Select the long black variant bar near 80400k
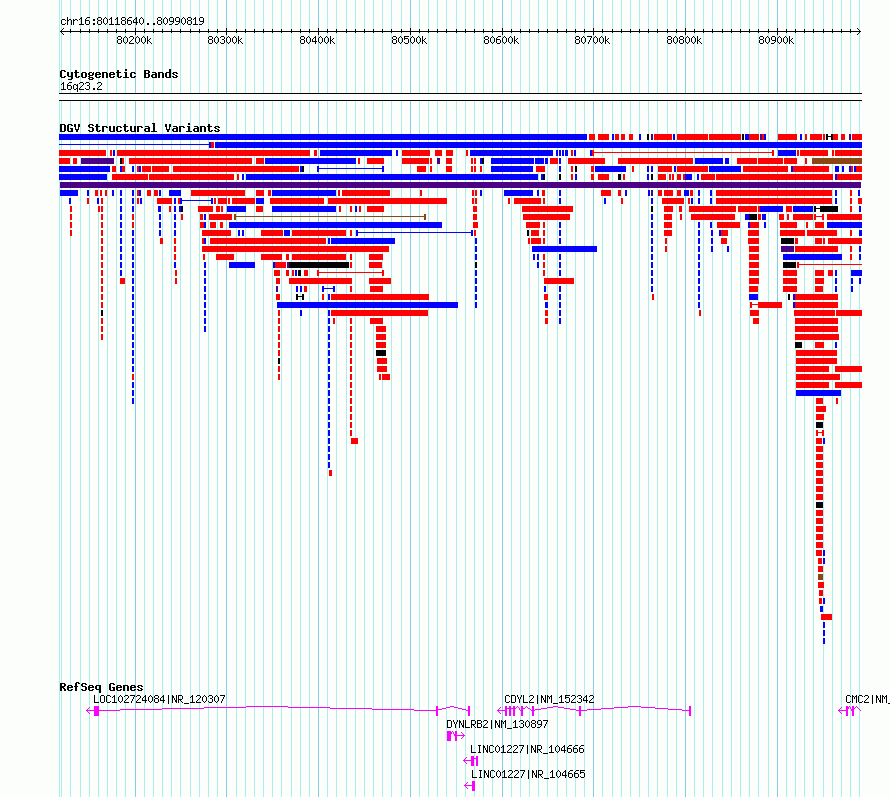 [318, 265]
